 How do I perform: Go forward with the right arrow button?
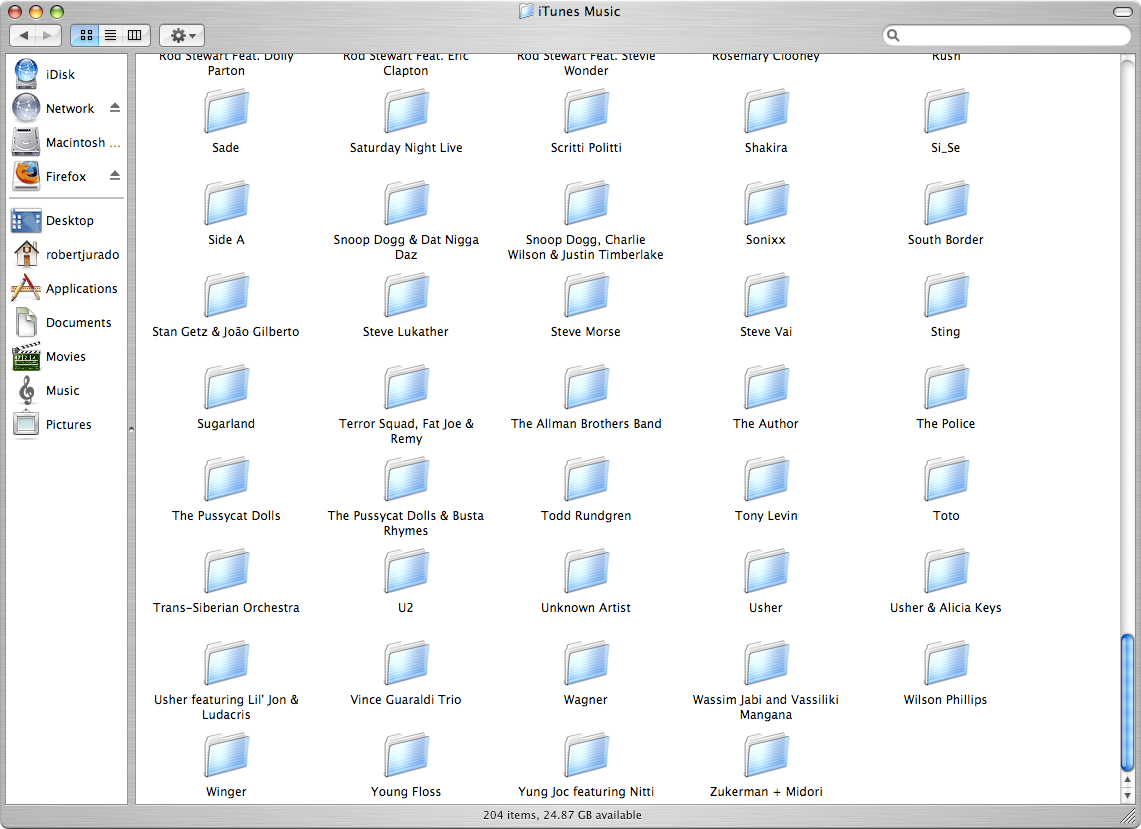coord(48,35)
